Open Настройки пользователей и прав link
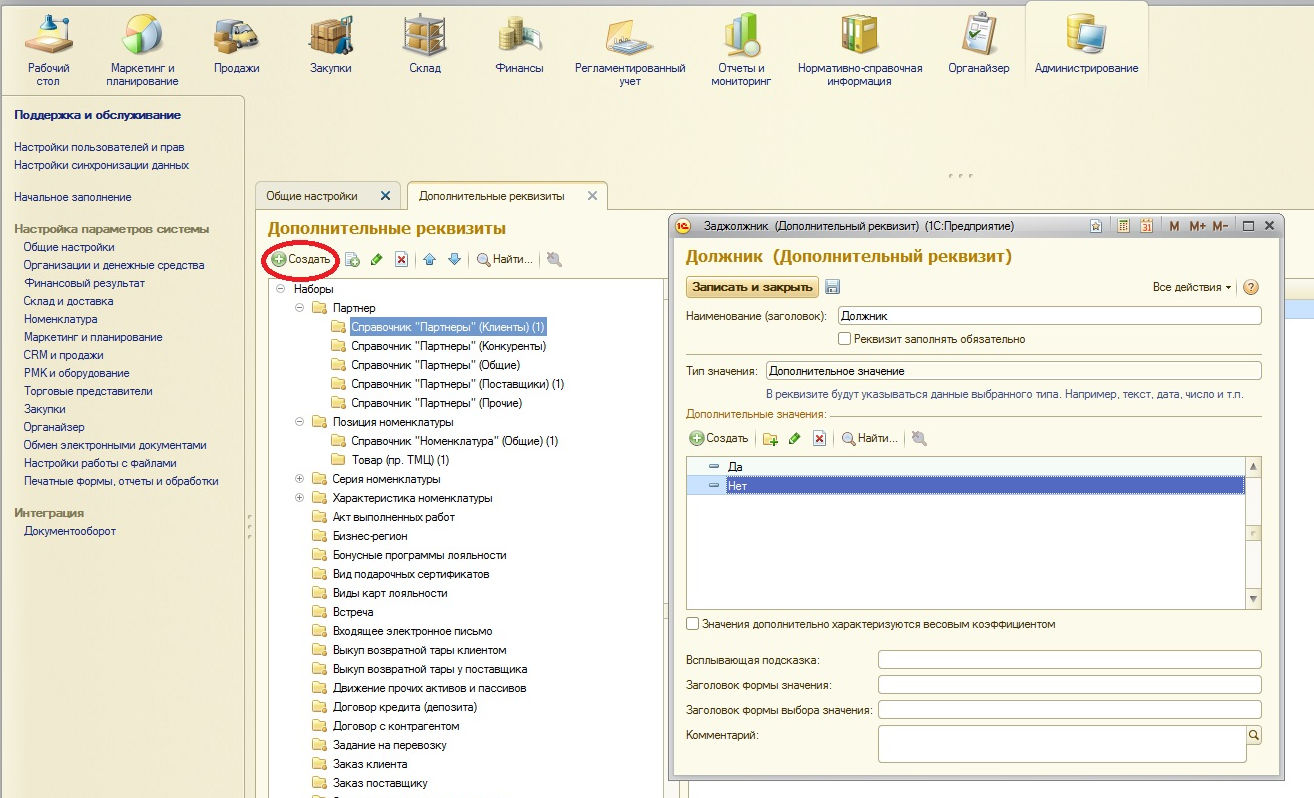 [x=99, y=147]
